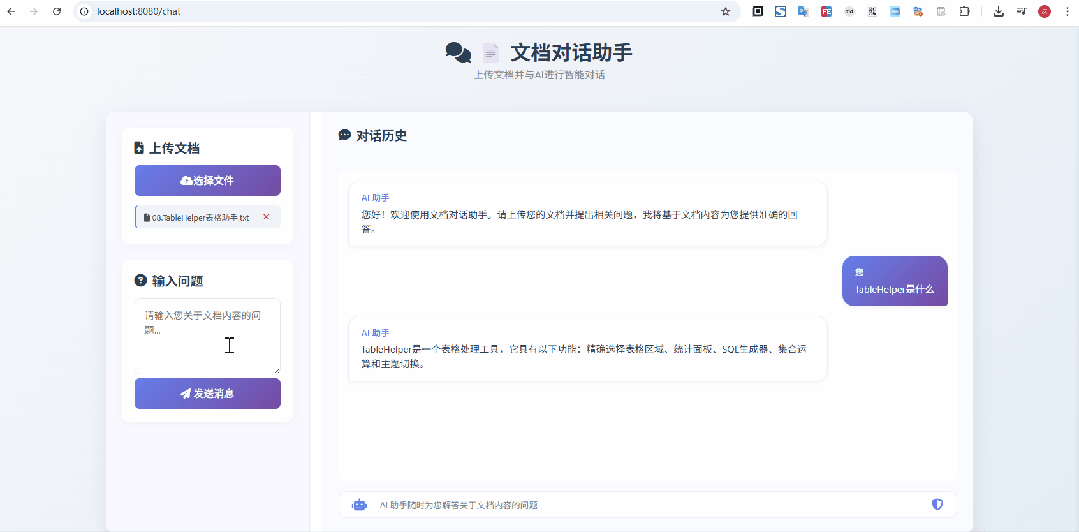Click the grey round 'md' extension icon
The image size is (1079, 532).
[849, 12]
